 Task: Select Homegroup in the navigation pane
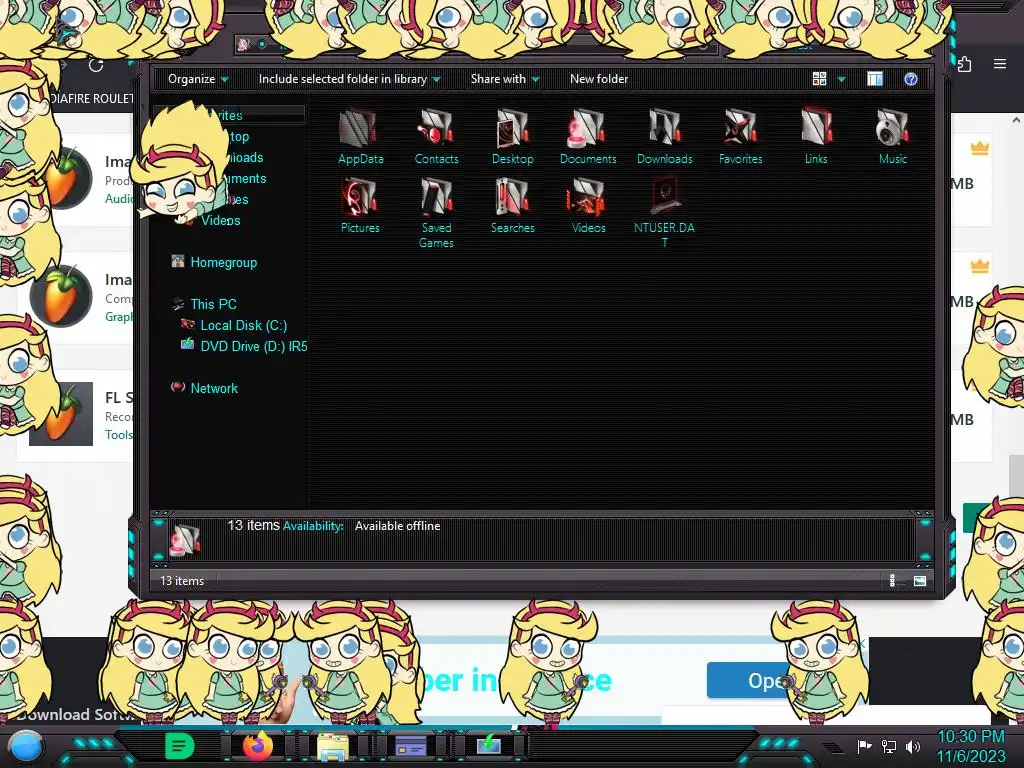(214, 263)
